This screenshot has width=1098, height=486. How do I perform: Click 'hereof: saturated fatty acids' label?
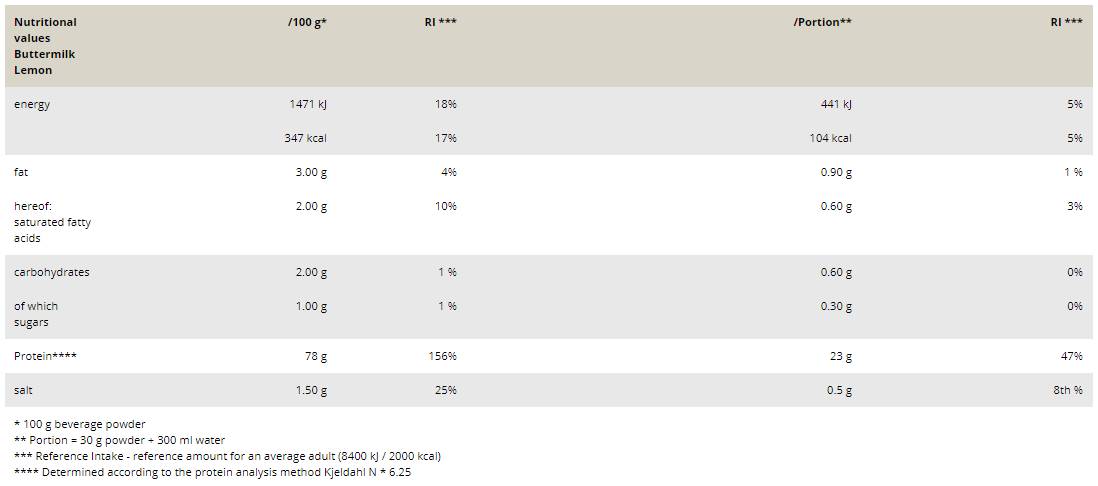pyautogui.click(x=52, y=222)
